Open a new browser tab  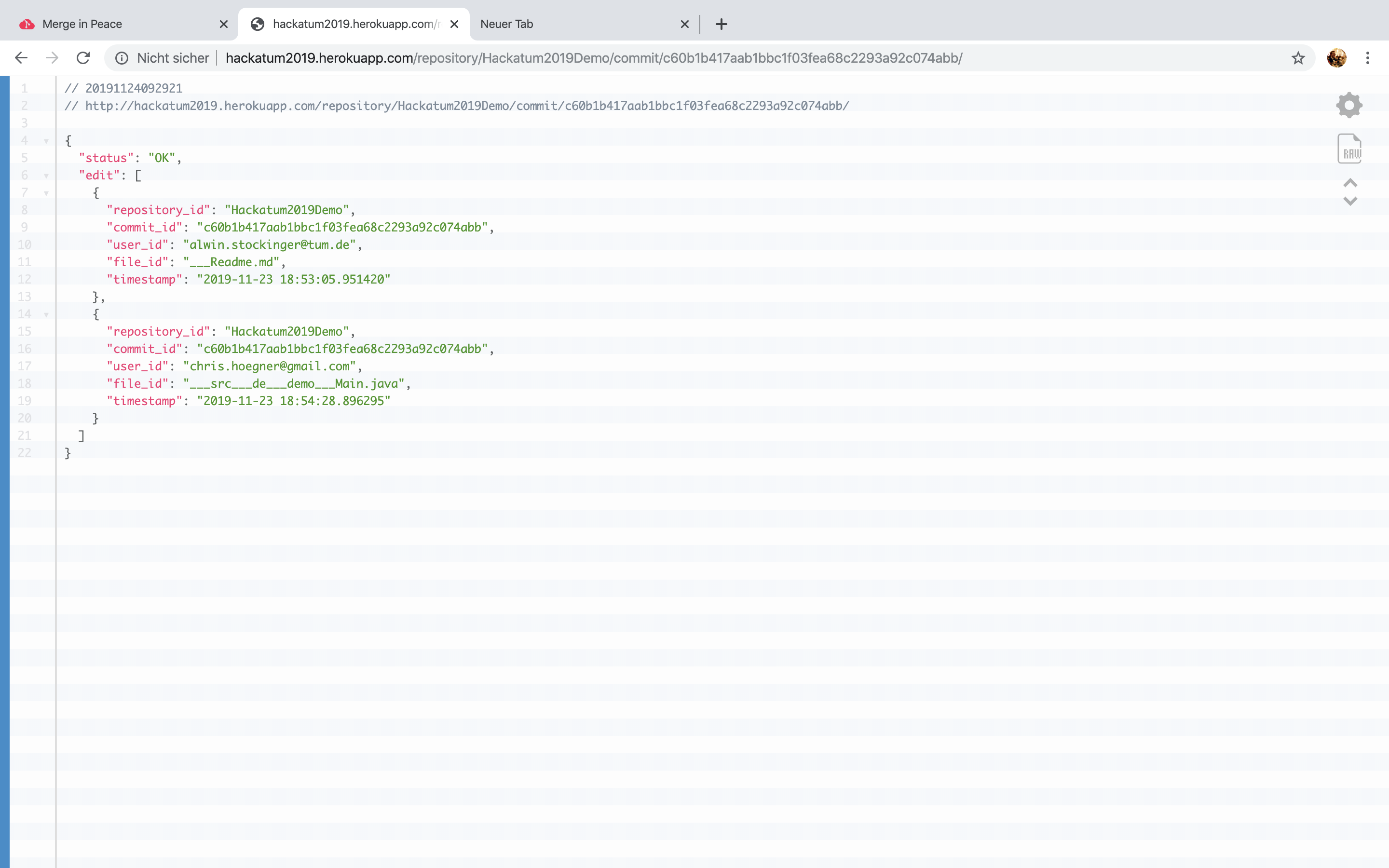(x=722, y=24)
